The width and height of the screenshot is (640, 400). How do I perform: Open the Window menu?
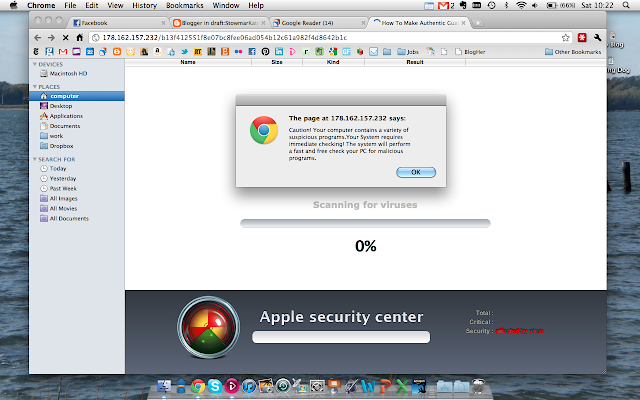(x=226, y=5)
